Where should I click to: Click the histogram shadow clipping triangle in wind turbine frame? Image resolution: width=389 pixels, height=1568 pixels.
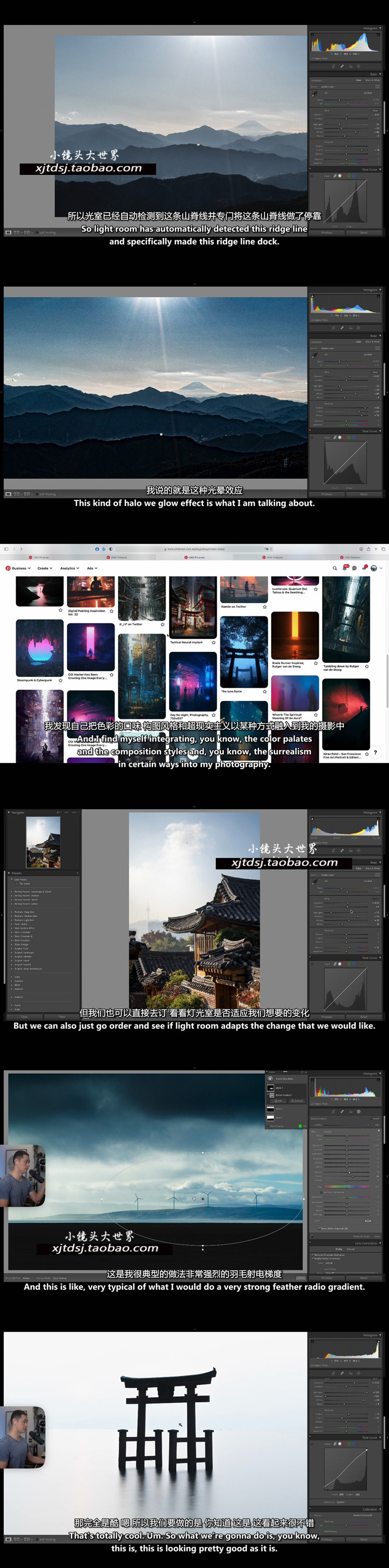[312, 1080]
